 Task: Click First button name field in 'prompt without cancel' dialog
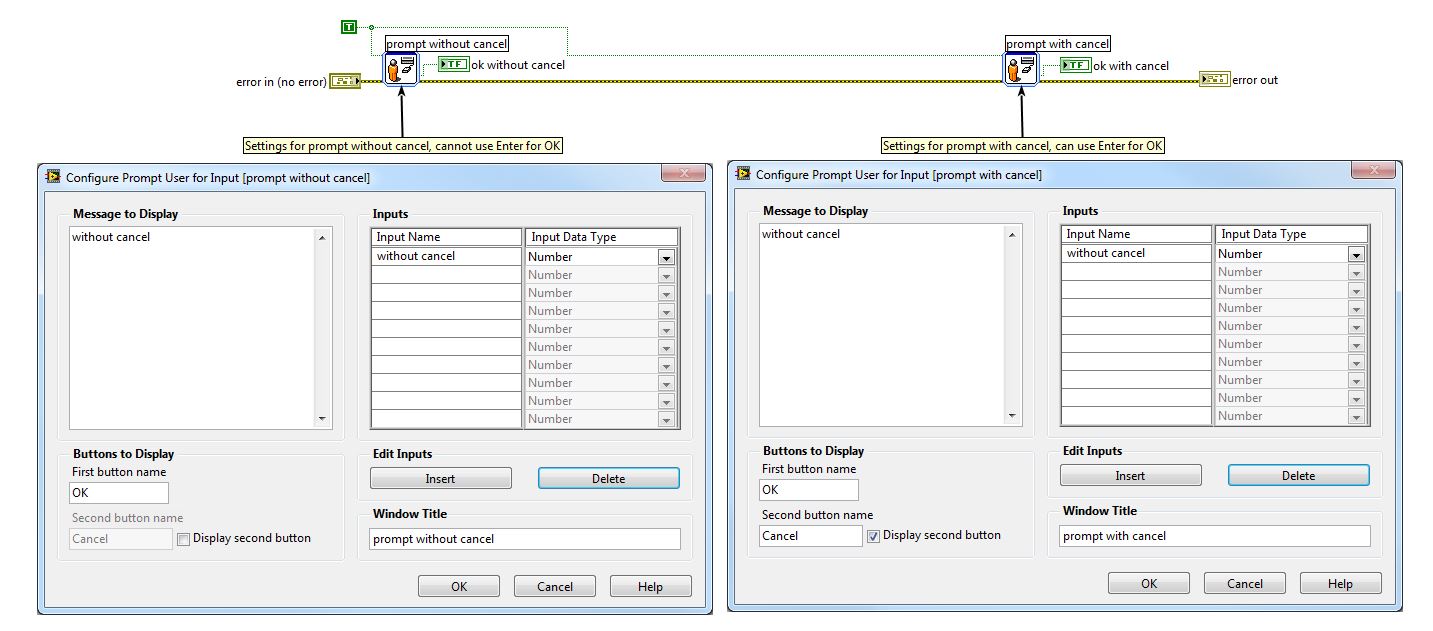click(119, 493)
